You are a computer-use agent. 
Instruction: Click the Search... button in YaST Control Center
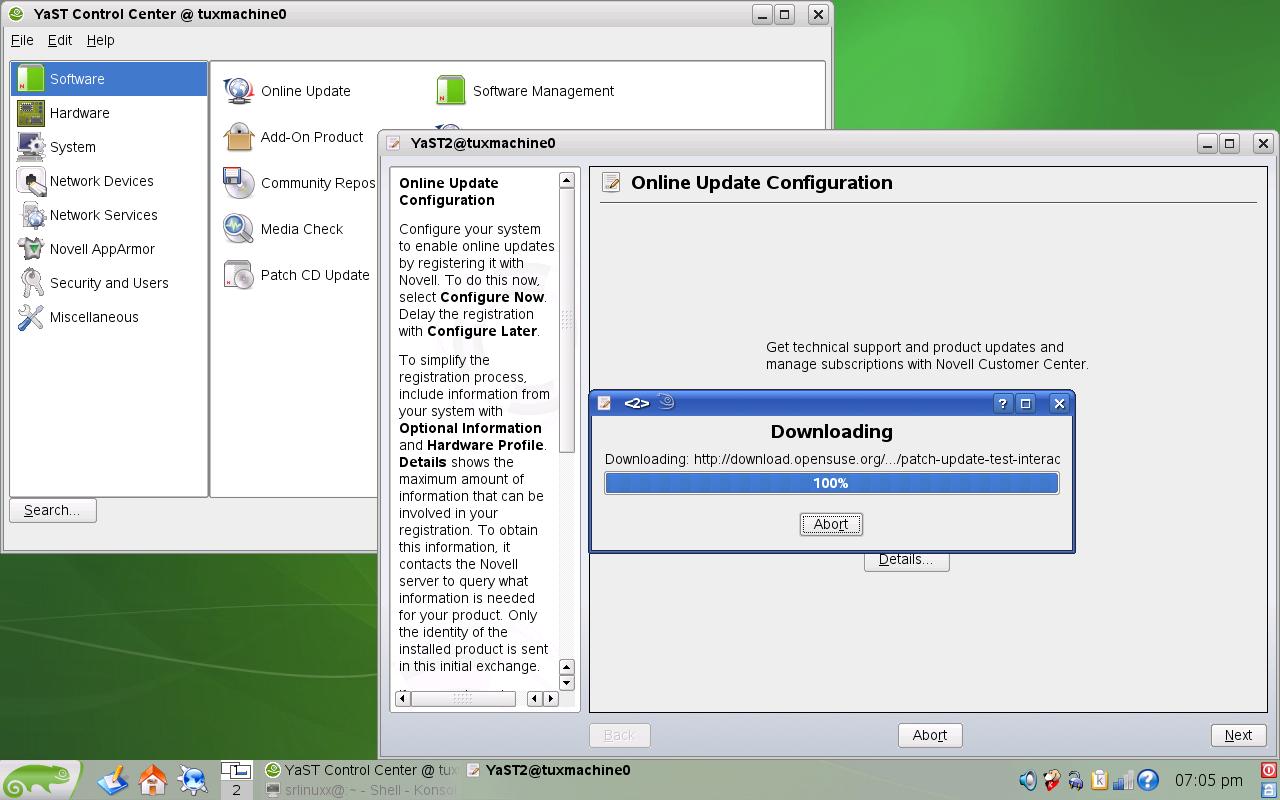(x=53, y=510)
